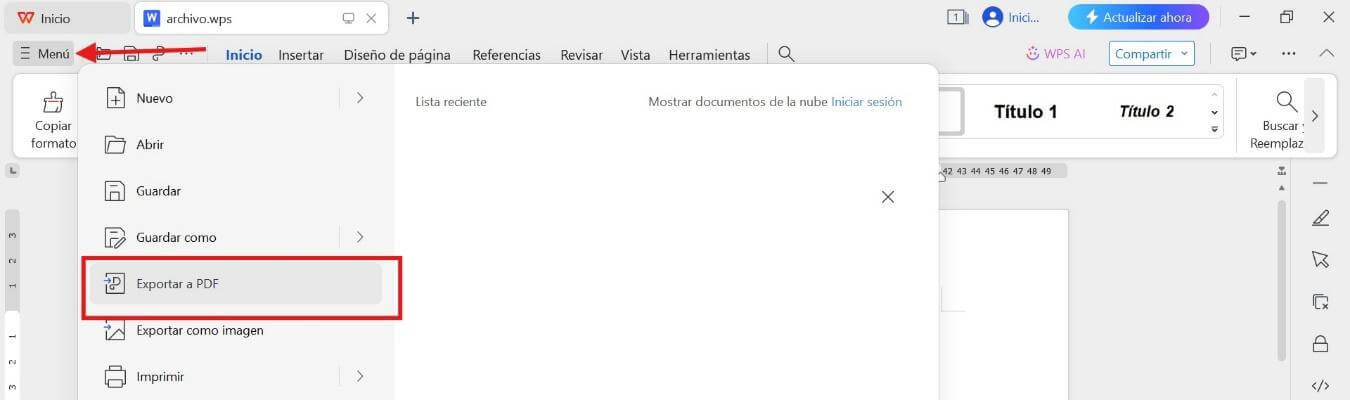This screenshot has width=1350, height=400.
Task: Expand ribbon overflow right arrow
Action: 1315,116
